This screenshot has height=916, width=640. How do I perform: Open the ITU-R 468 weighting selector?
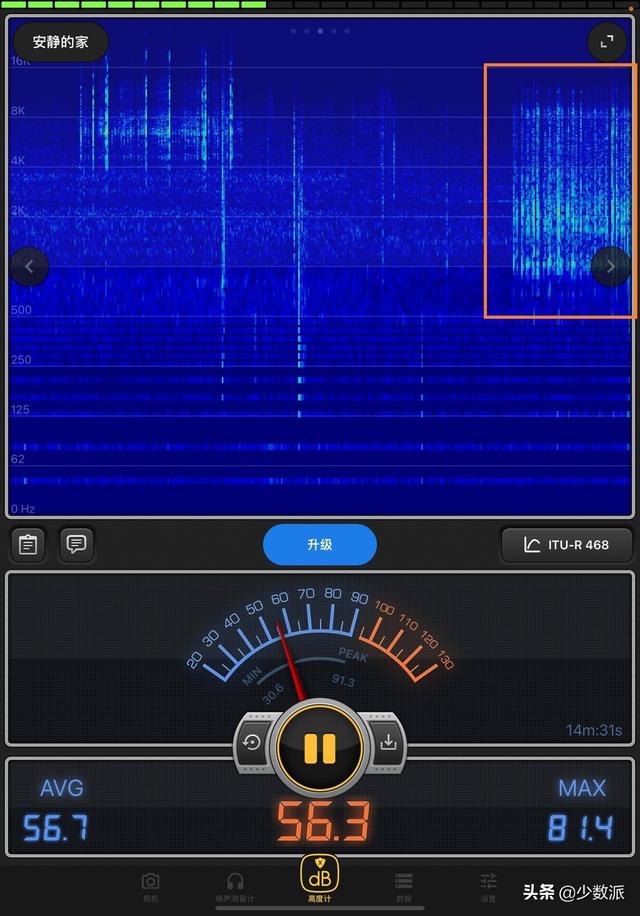point(566,544)
